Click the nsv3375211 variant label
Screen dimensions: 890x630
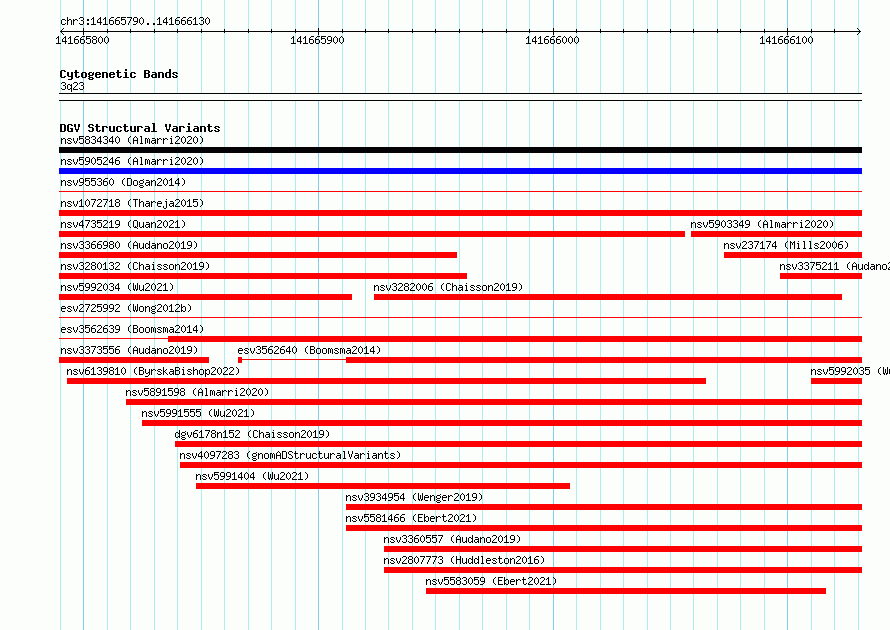(834, 266)
